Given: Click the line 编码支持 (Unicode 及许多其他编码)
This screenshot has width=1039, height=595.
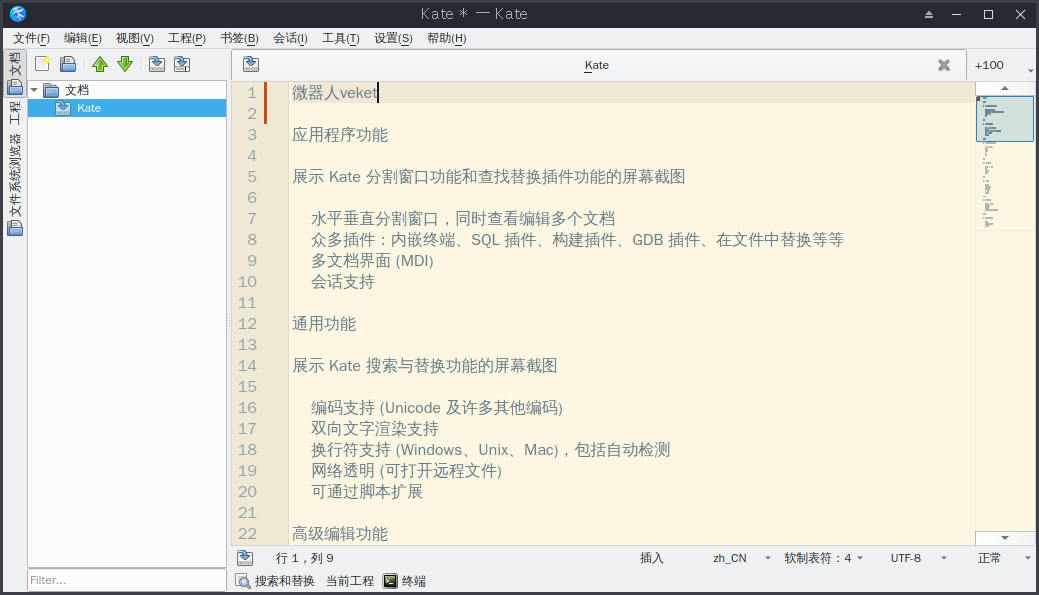Looking at the screenshot, I should click(437, 407).
